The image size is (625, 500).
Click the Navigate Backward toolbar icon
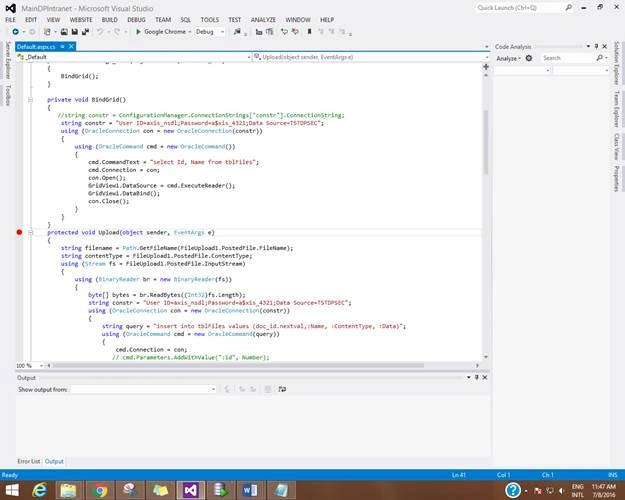coord(15,31)
